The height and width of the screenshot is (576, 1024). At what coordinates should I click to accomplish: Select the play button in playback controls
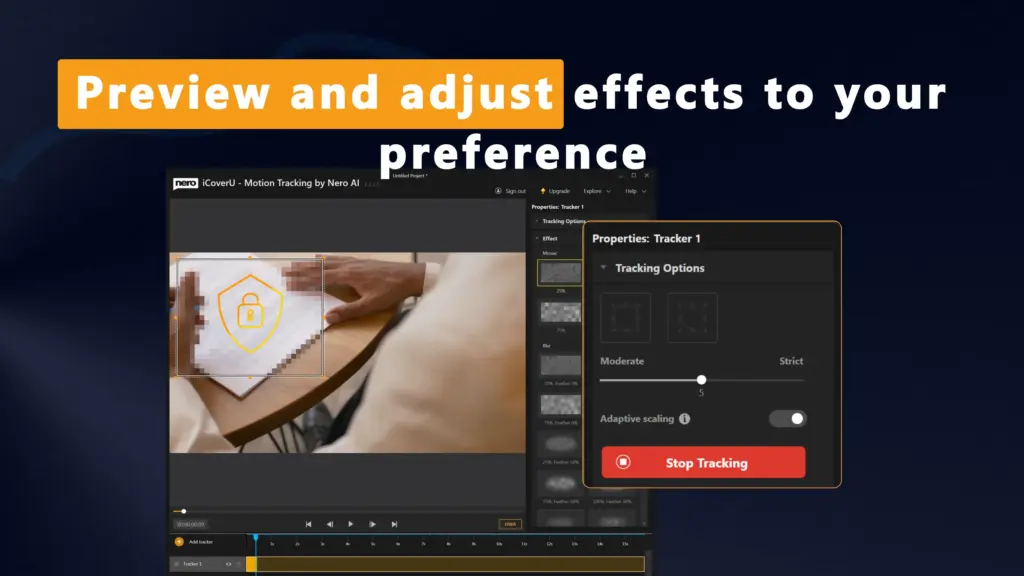[x=351, y=524]
